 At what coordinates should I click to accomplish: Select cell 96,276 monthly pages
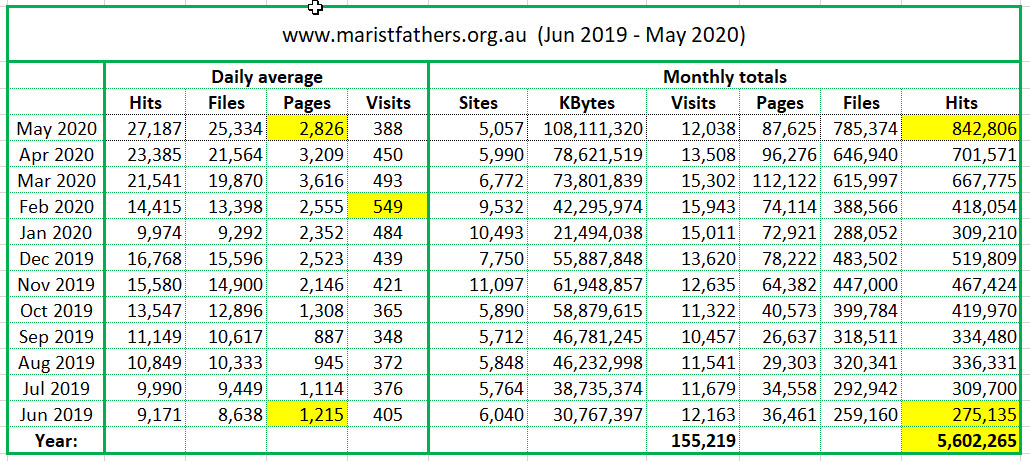coord(779,155)
